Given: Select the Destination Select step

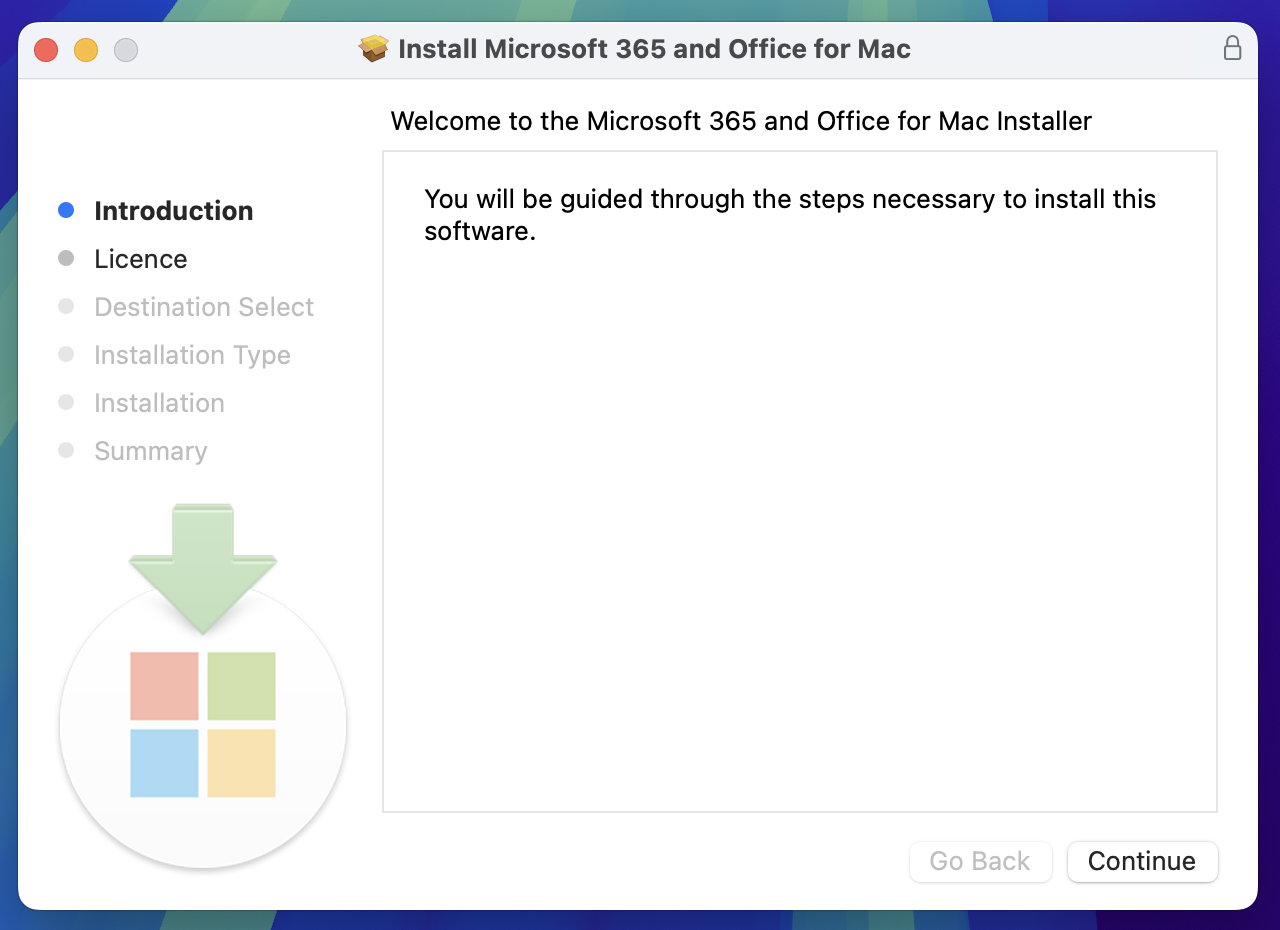Looking at the screenshot, I should (x=204, y=307).
